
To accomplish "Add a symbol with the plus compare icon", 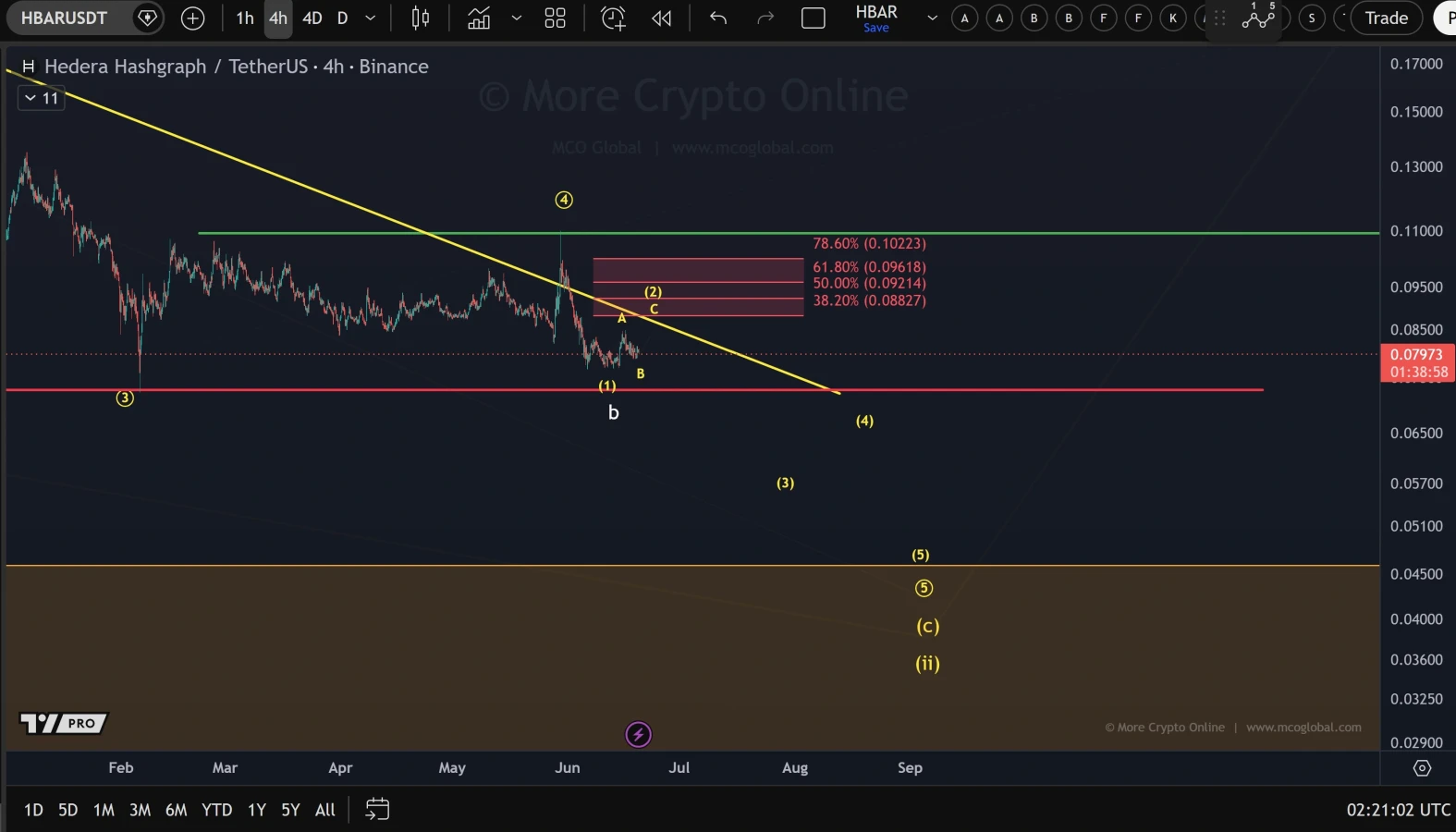I will (x=192, y=18).
